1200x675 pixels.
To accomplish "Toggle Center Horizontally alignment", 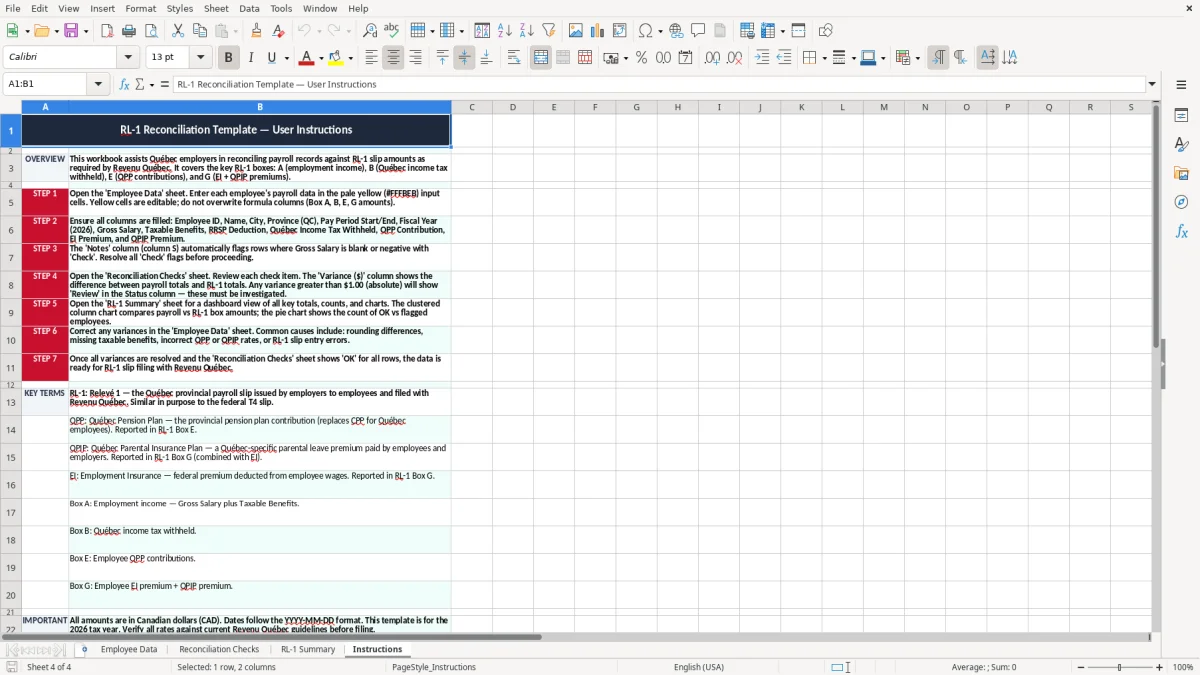I will click(393, 58).
